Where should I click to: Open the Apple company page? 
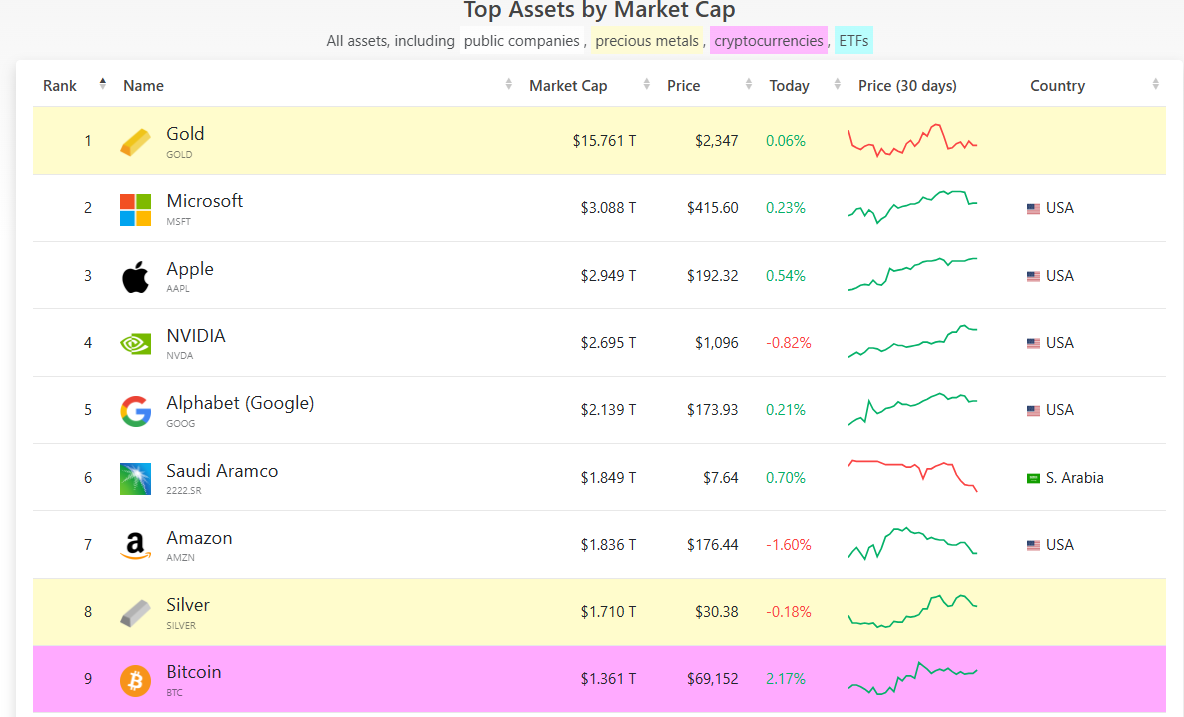tap(190, 269)
